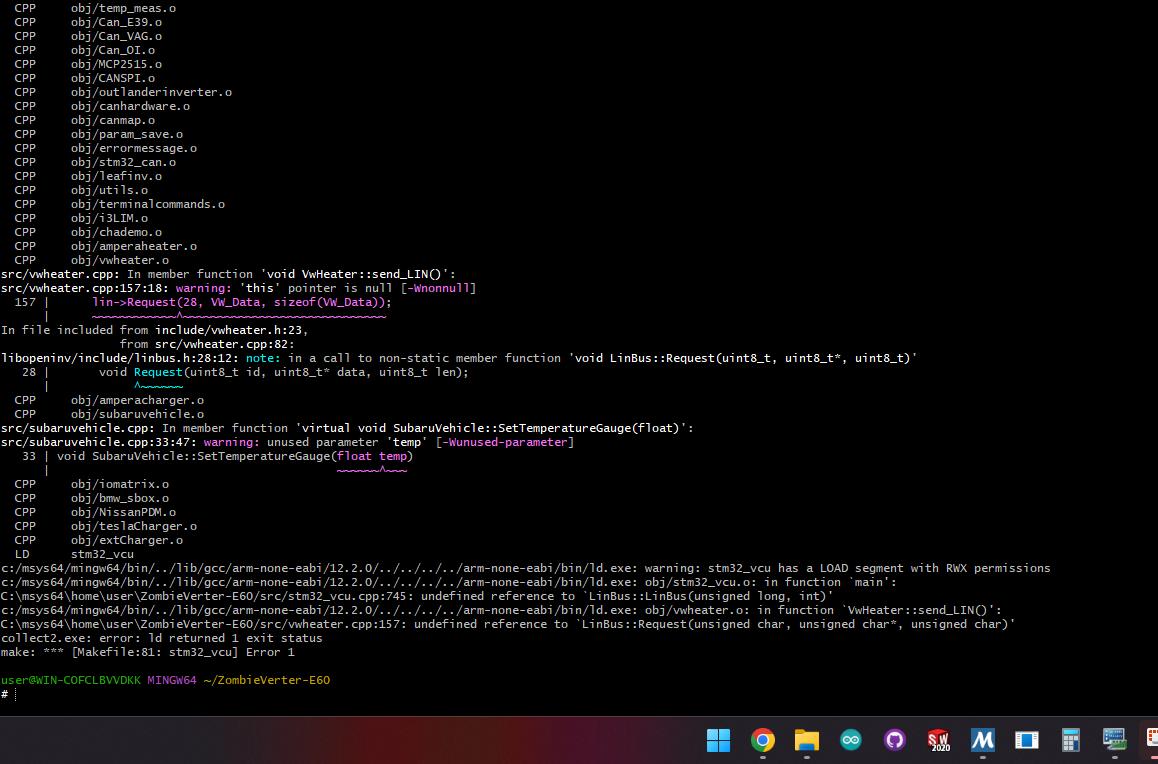Click the 'LD stm32_vcu' linker line
The image size is (1158, 764).
pyautogui.click(x=74, y=554)
